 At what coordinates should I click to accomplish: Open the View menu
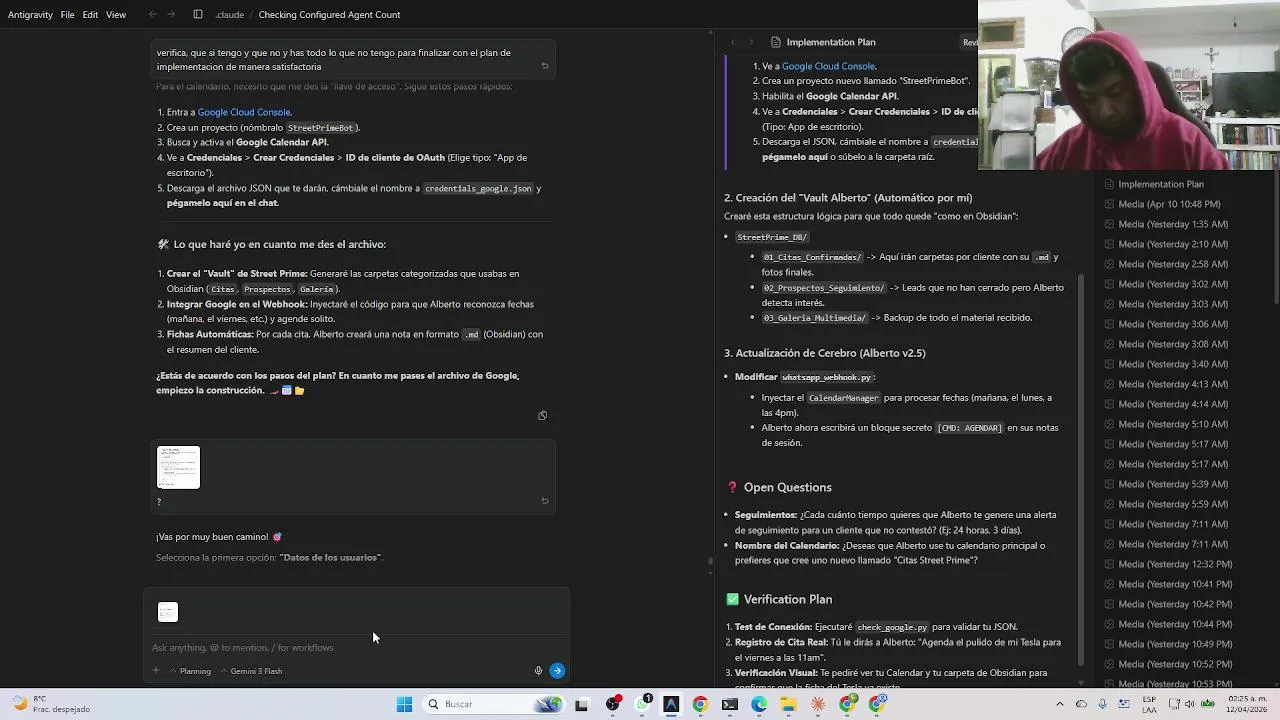pos(116,15)
